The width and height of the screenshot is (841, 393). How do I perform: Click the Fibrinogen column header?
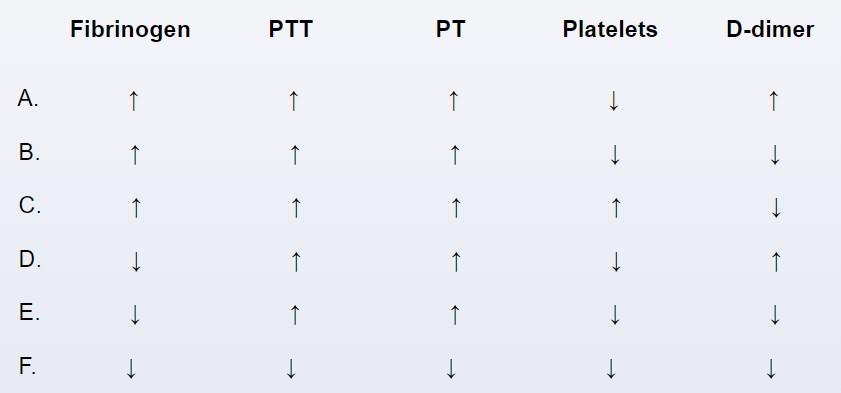click(x=130, y=30)
